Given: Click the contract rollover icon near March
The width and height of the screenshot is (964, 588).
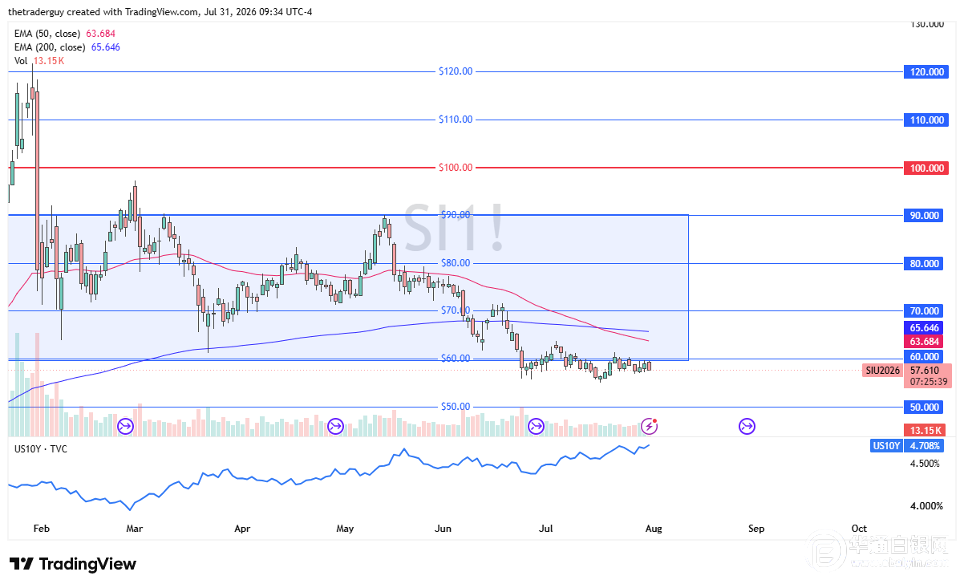Looking at the screenshot, I should (125, 426).
